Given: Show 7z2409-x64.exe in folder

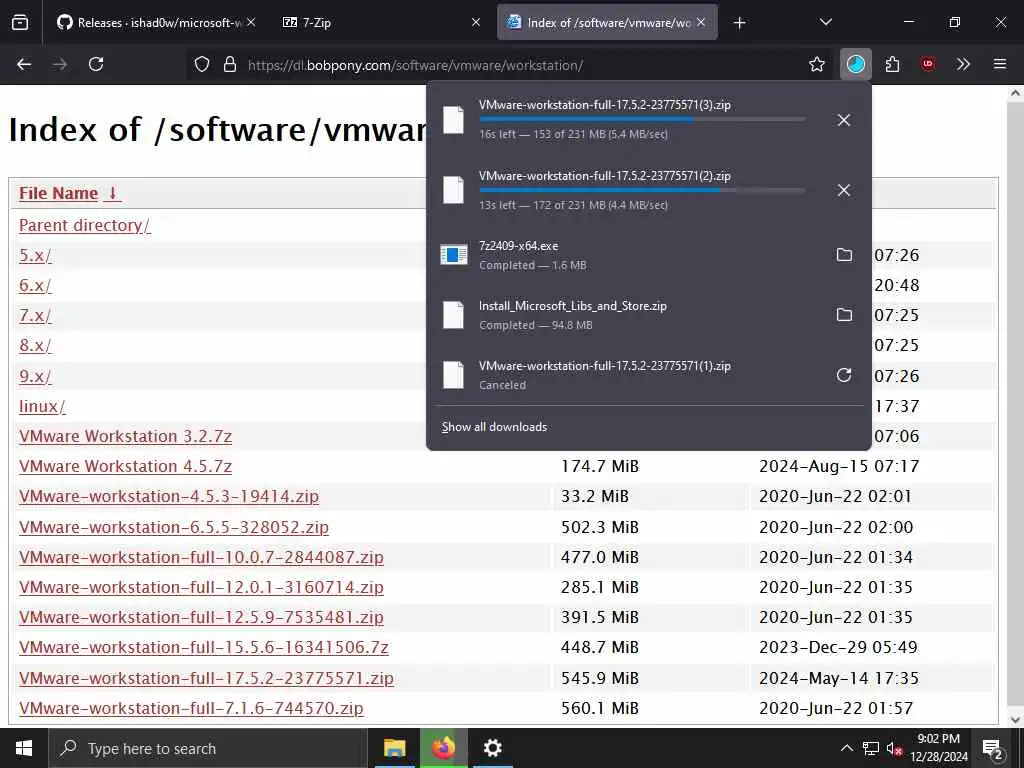Looking at the screenshot, I should (844, 255).
